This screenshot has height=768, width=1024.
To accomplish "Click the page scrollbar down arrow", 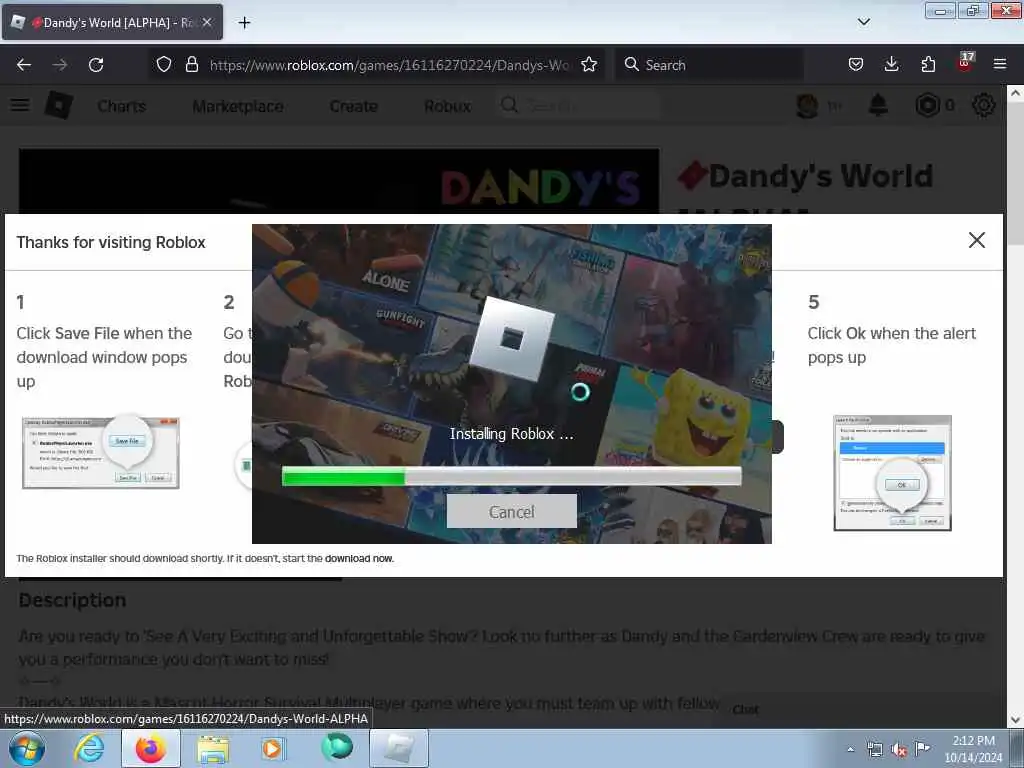I will (x=1015, y=720).
